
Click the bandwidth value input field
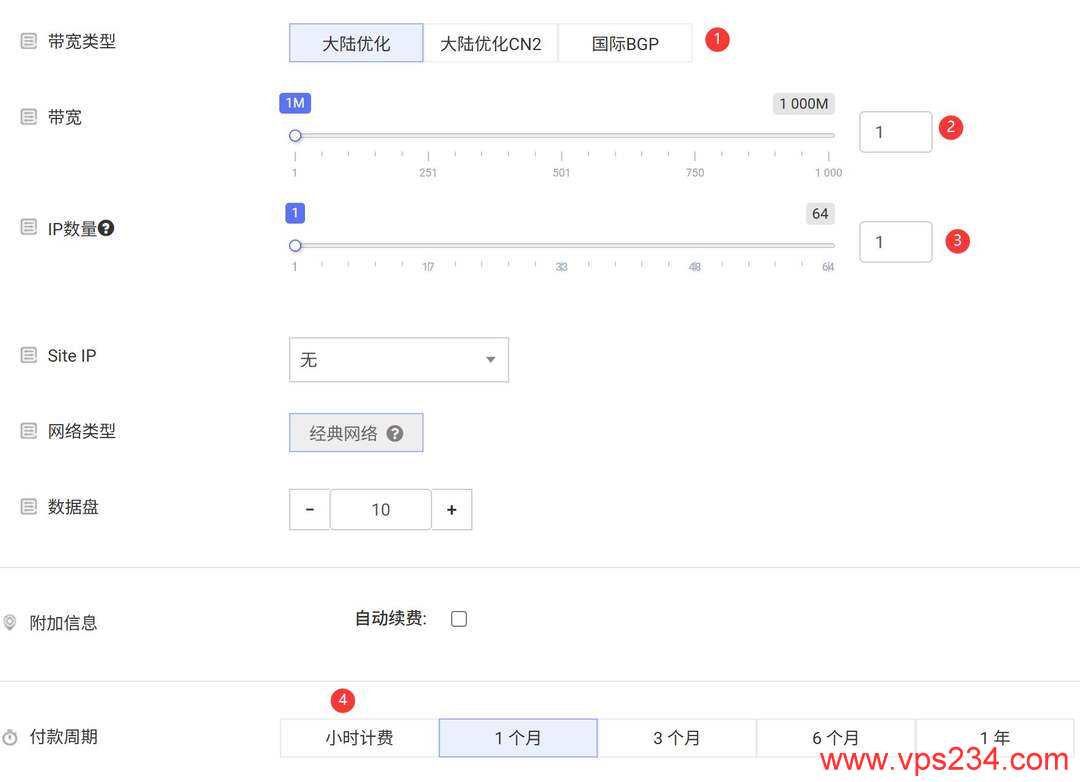(x=895, y=131)
